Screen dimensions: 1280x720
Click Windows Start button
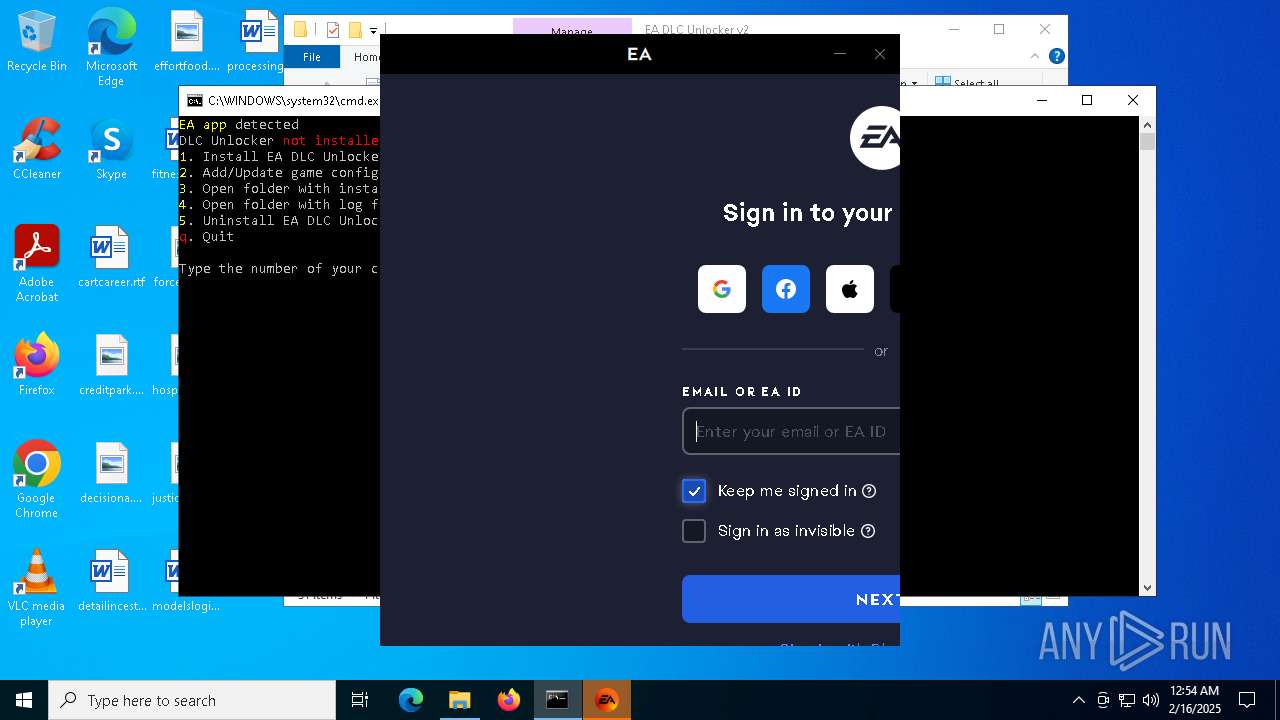click(24, 700)
